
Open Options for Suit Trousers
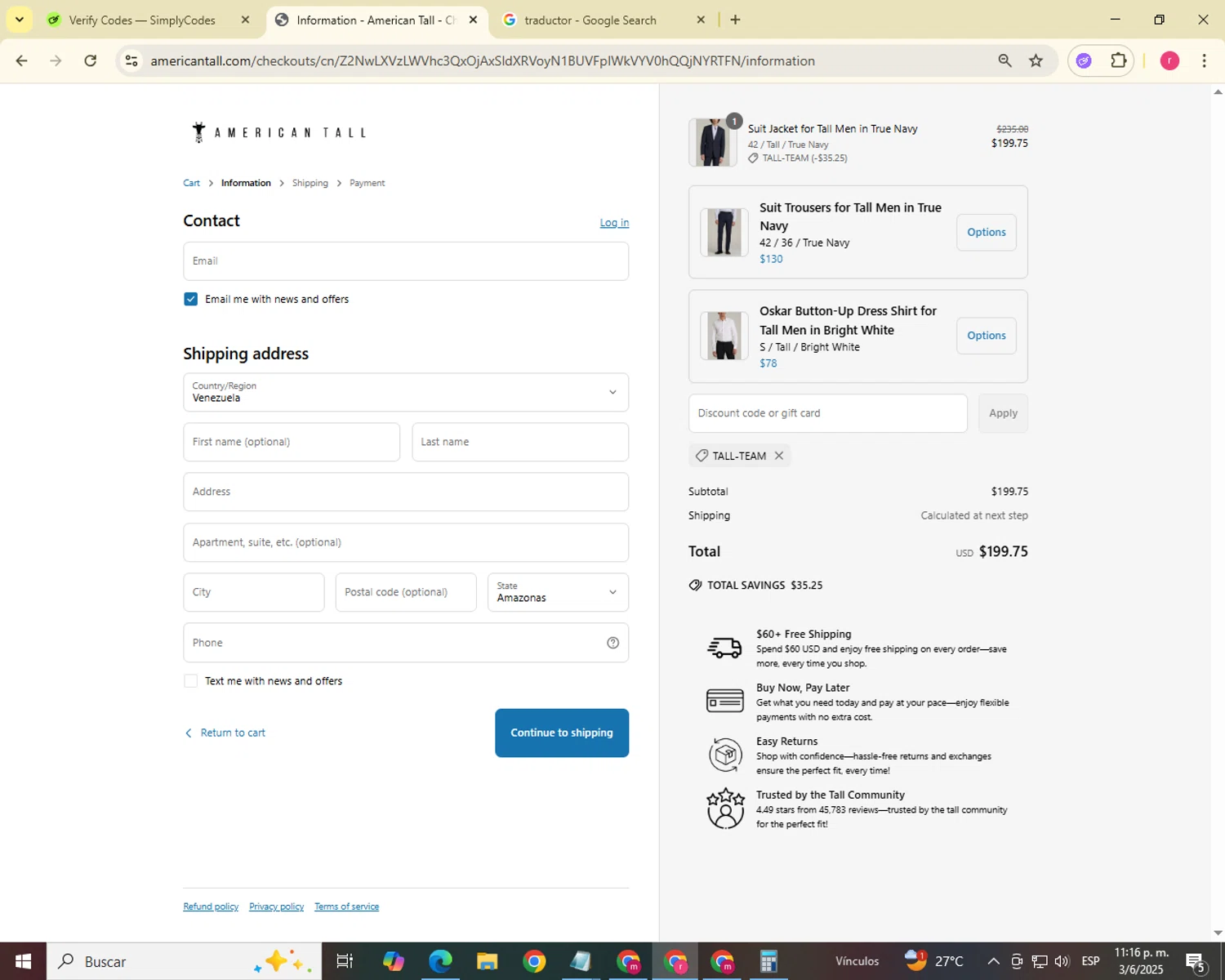[x=987, y=232]
